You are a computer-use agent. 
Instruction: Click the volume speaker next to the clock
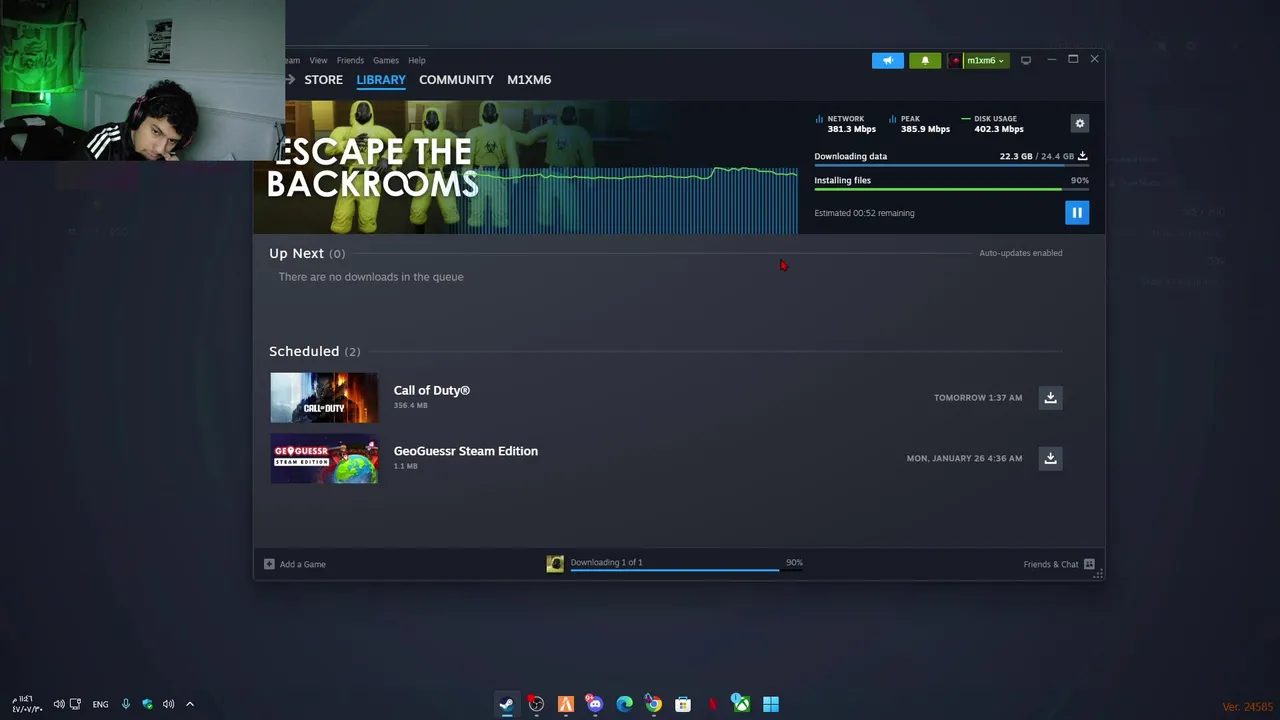point(59,704)
